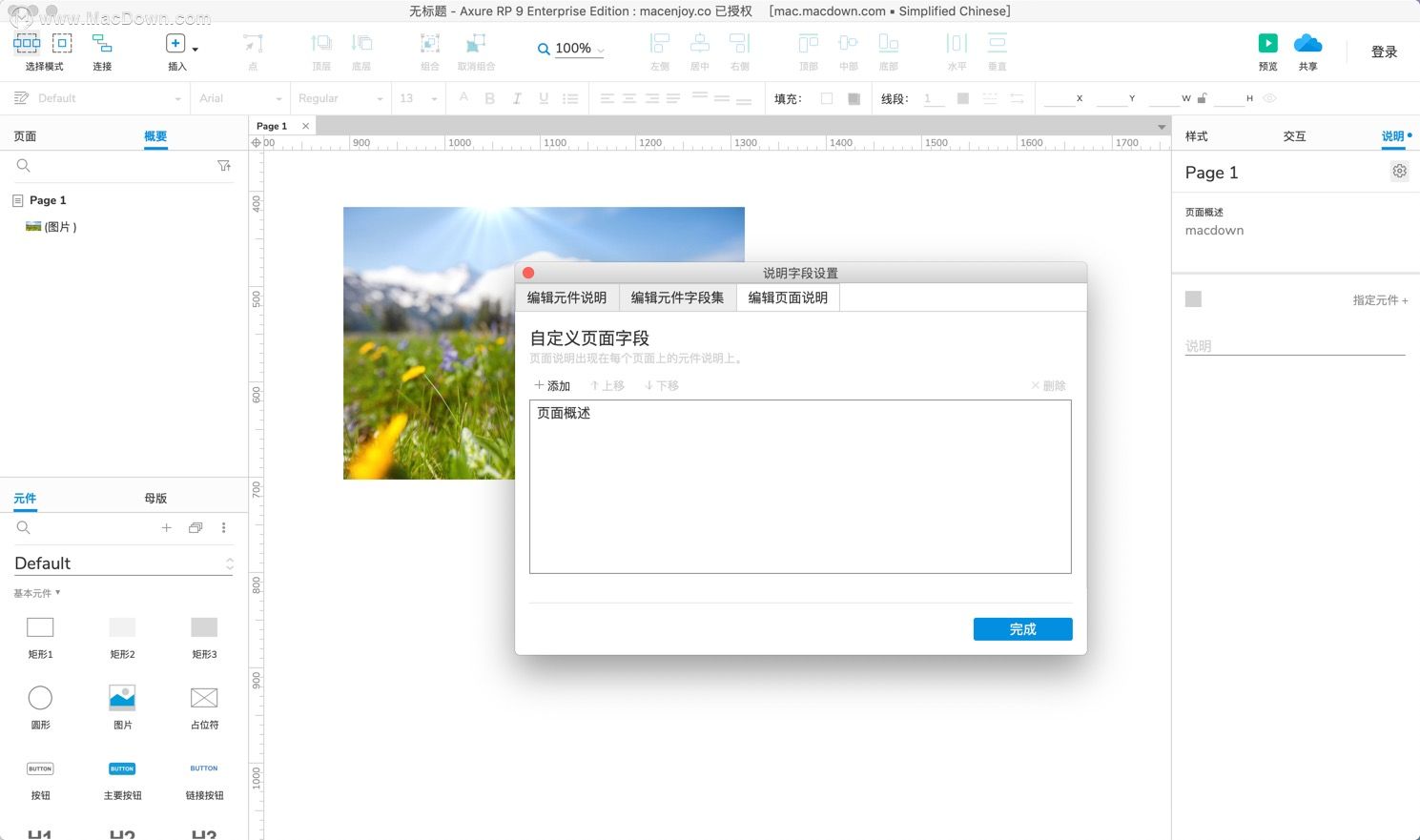Select 页面概述 in the field list
This screenshot has width=1420, height=840.
(x=564, y=413)
